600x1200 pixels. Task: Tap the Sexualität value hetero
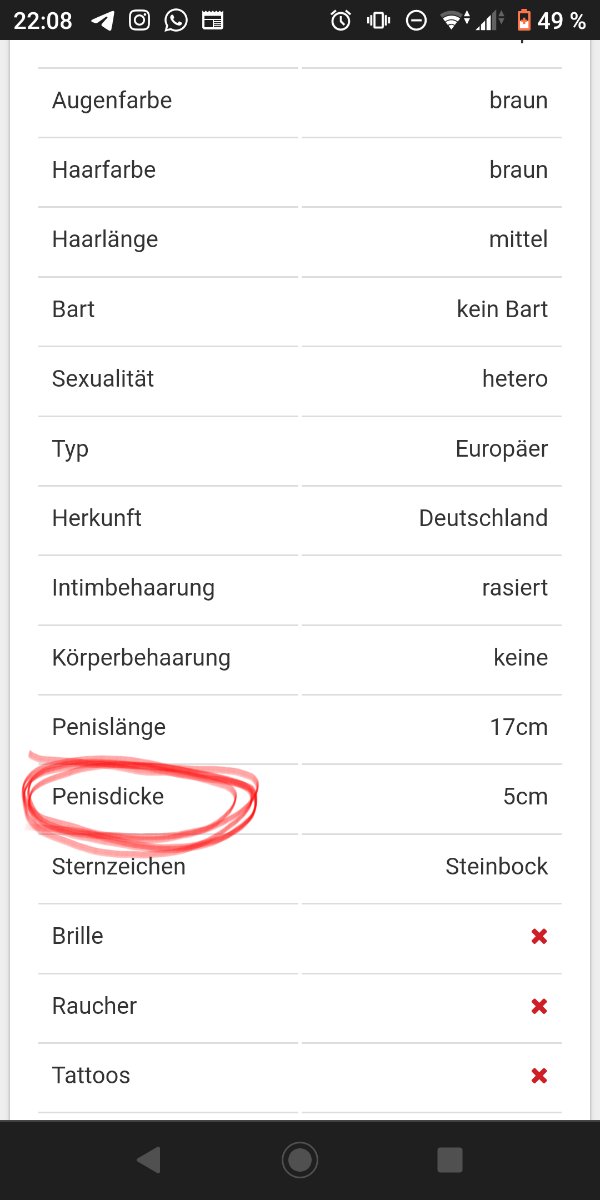point(515,379)
